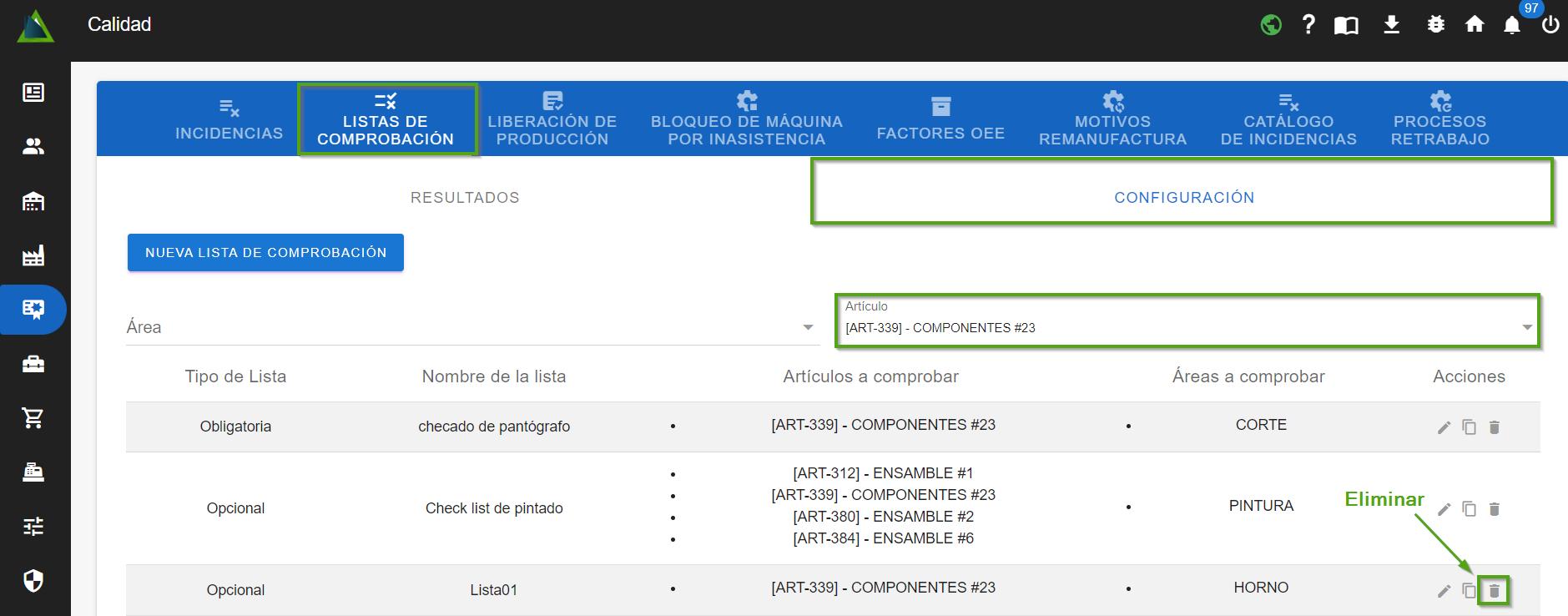Delete the Lista01 checklist via trash icon
The width and height of the screenshot is (1568, 616).
coord(1494,591)
